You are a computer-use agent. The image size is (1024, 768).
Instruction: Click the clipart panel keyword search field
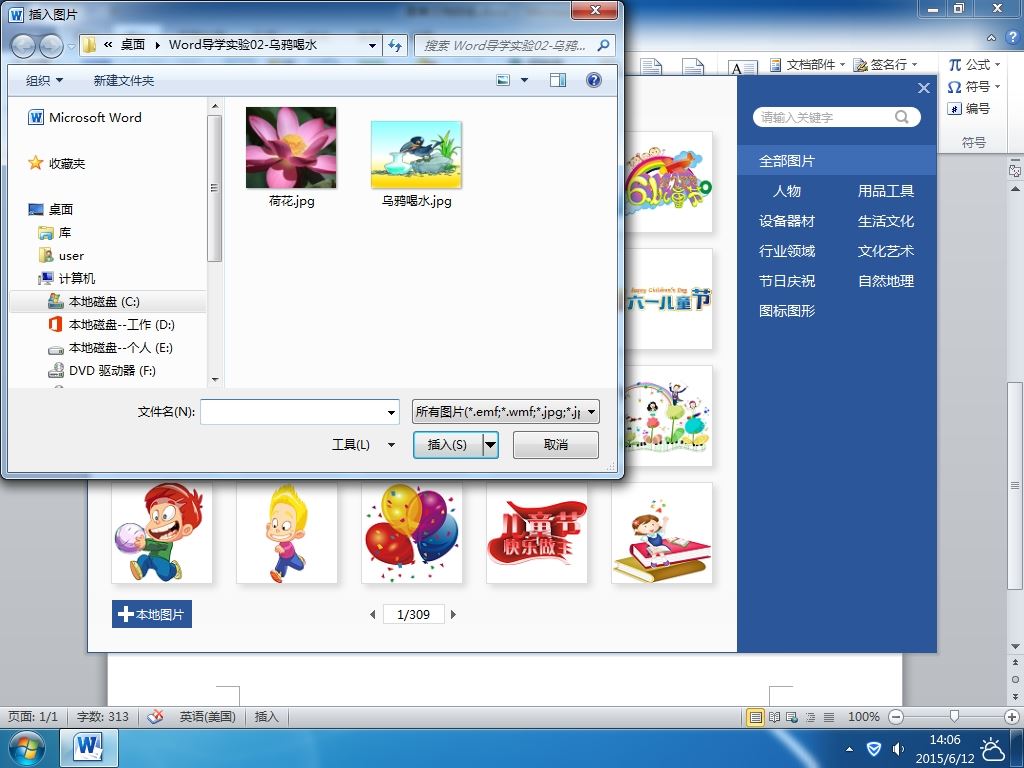(824, 117)
